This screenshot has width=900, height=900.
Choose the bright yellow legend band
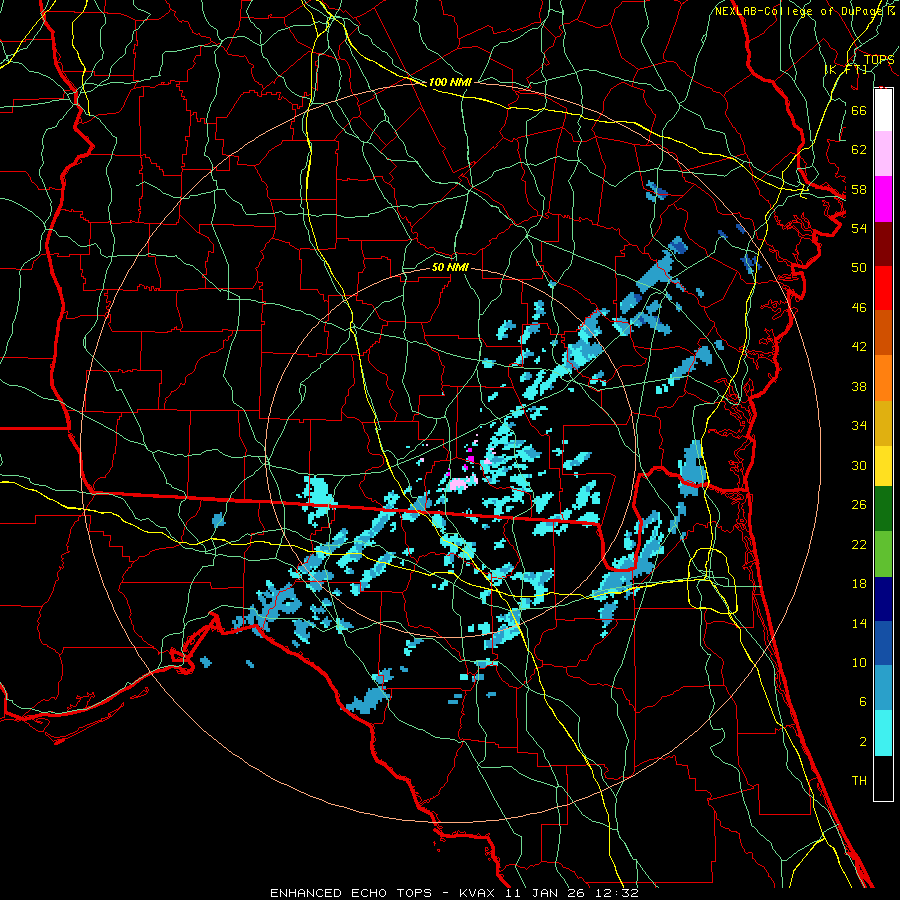click(883, 466)
